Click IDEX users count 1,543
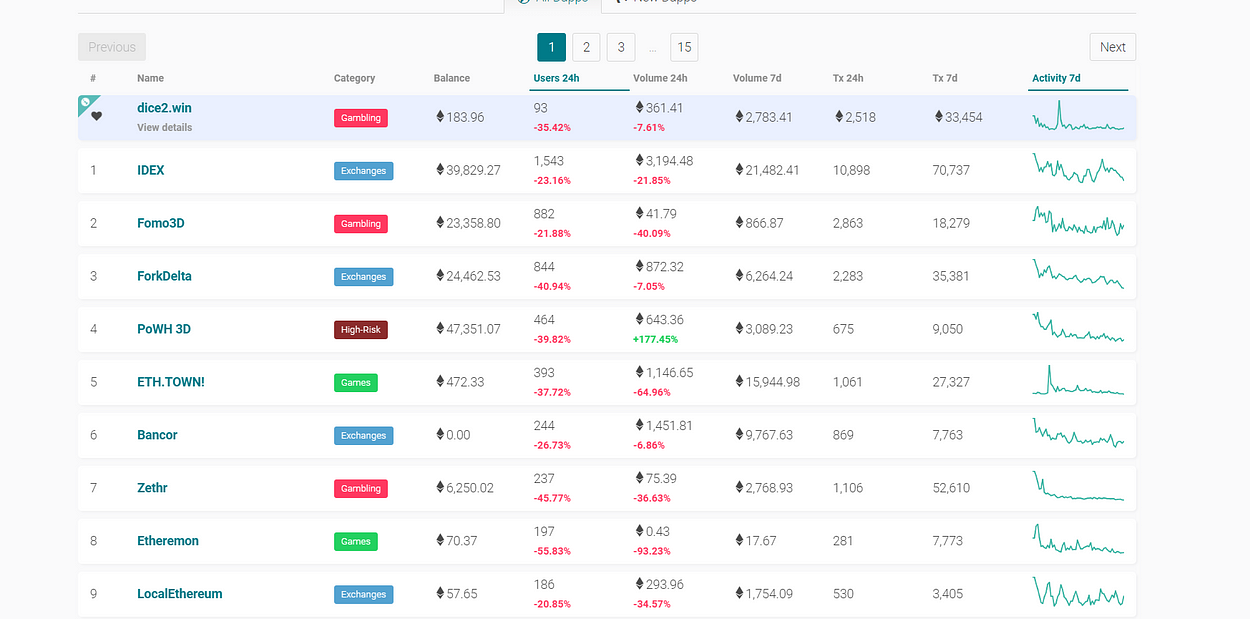The image size is (1250, 619). pos(549,161)
